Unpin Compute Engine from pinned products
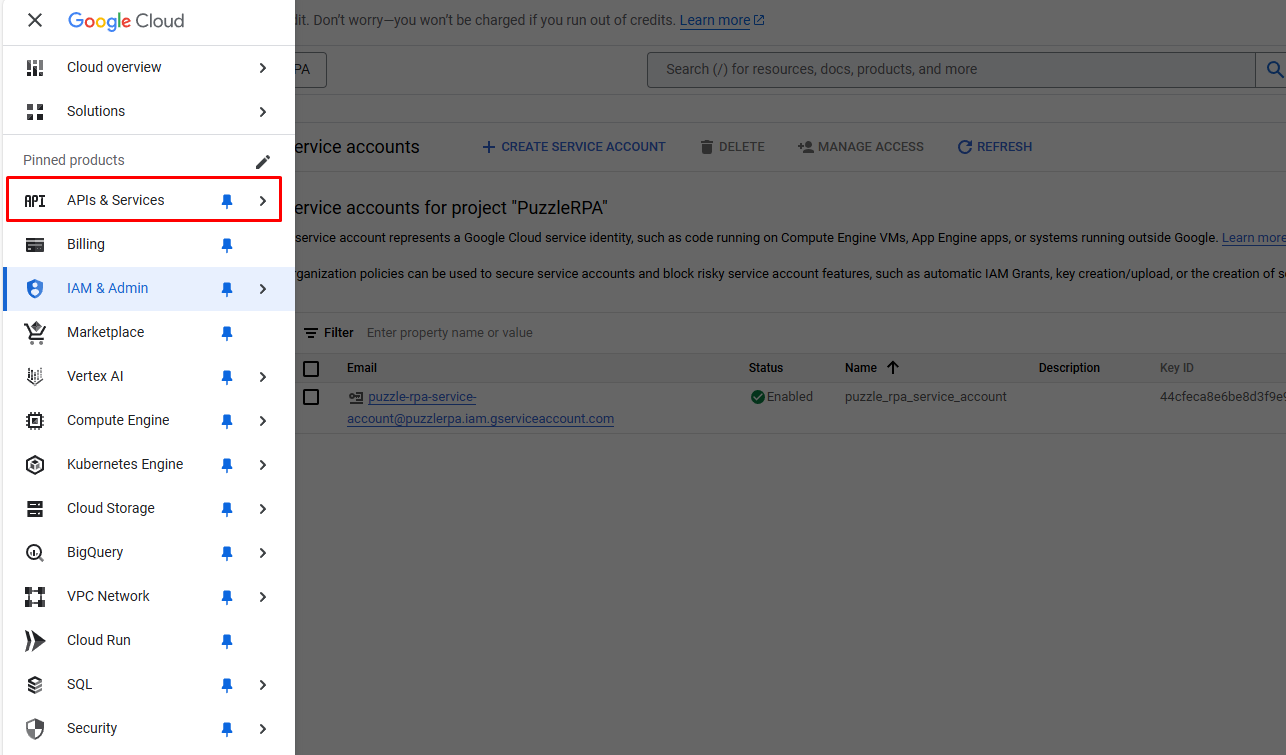This screenshot has width=1286, height=755. click(x=227, y=421)
